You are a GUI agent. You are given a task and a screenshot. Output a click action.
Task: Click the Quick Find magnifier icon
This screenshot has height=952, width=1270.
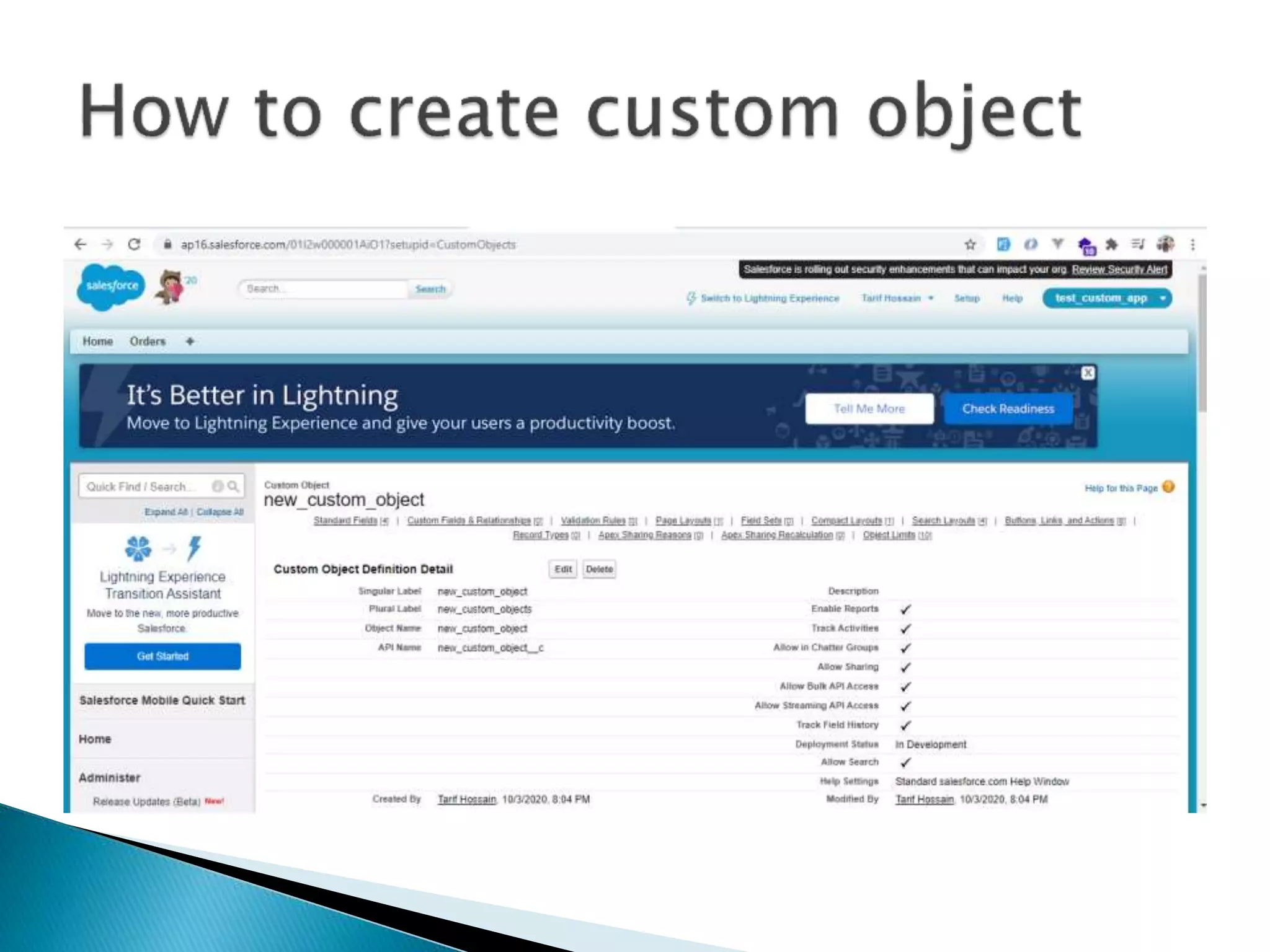click(233, 487)
